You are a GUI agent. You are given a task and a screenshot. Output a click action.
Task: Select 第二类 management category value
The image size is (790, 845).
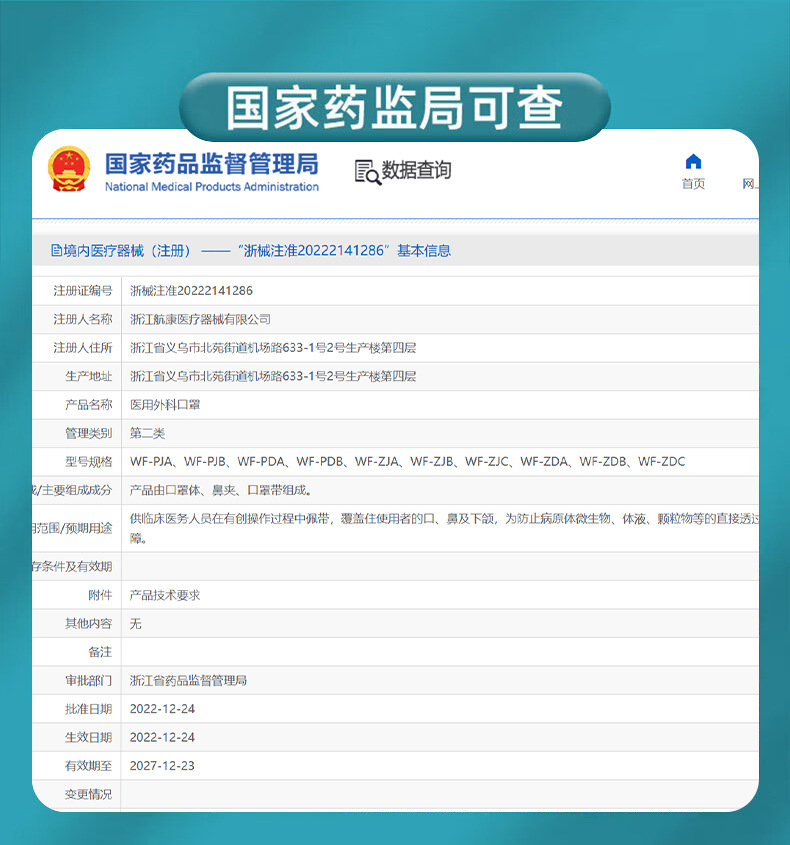tap(147, 433)
